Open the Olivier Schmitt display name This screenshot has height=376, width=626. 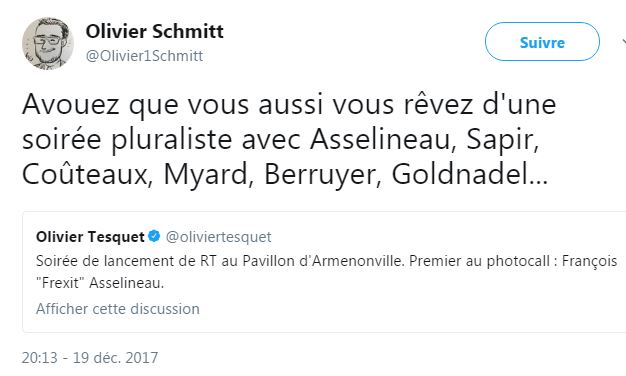(155, 31)
